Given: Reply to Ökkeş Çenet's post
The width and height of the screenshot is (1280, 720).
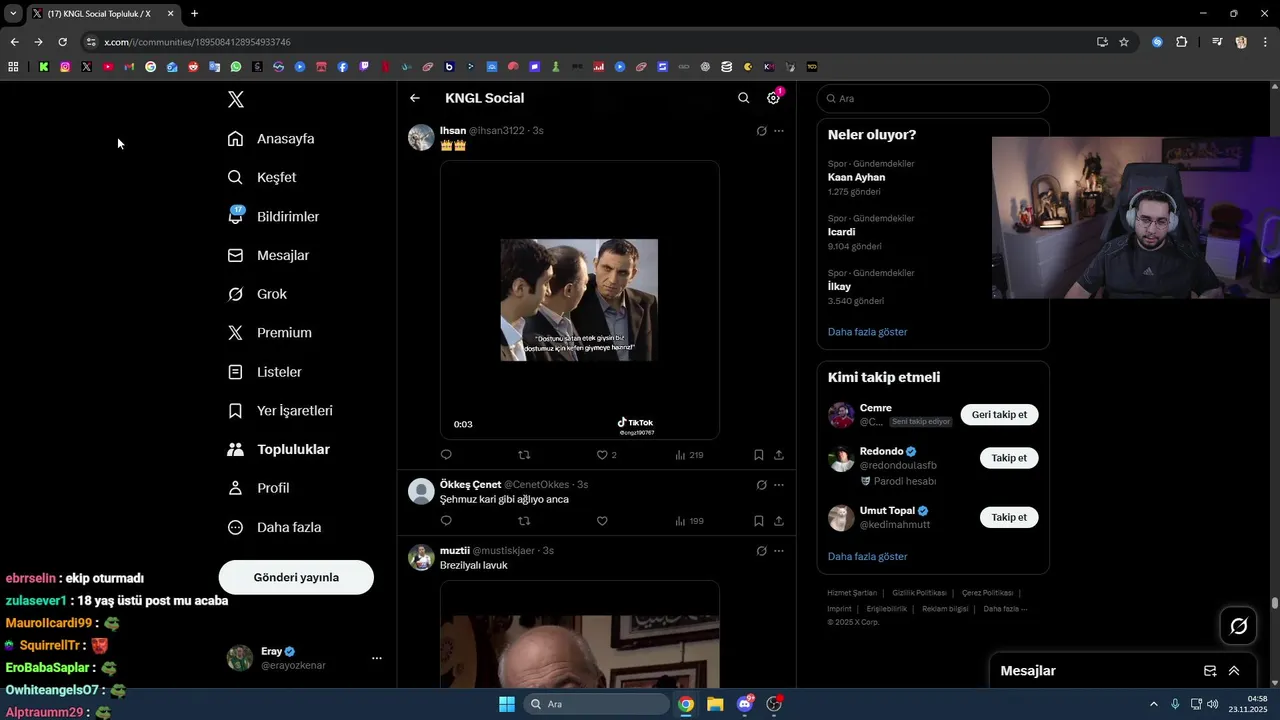Looking at the screenshot, I should point(446,521).
